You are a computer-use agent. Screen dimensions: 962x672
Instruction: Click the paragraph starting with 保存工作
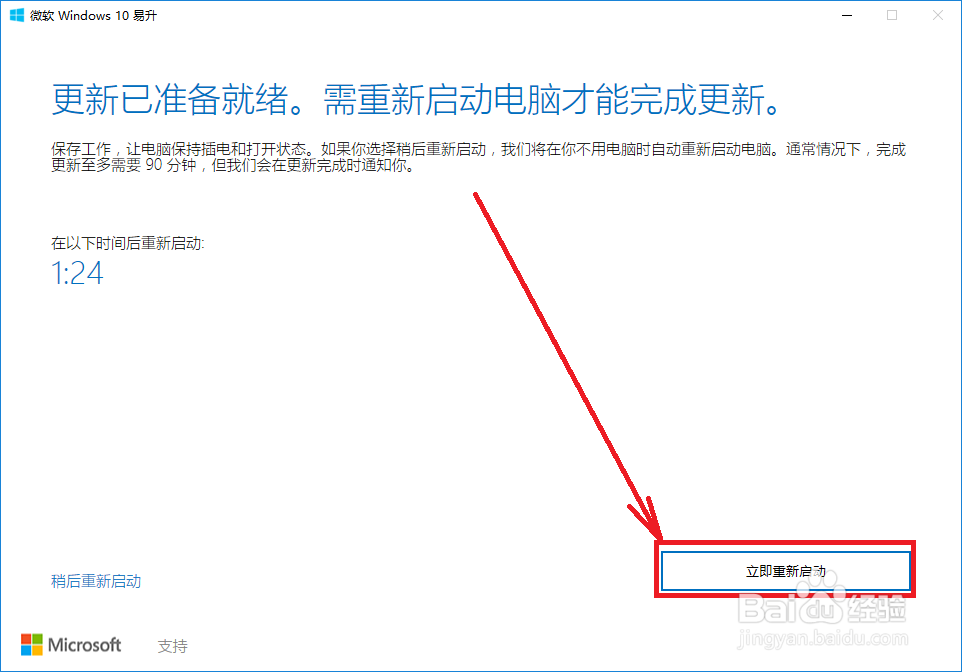pyautogui.click(x=479, y=157)
